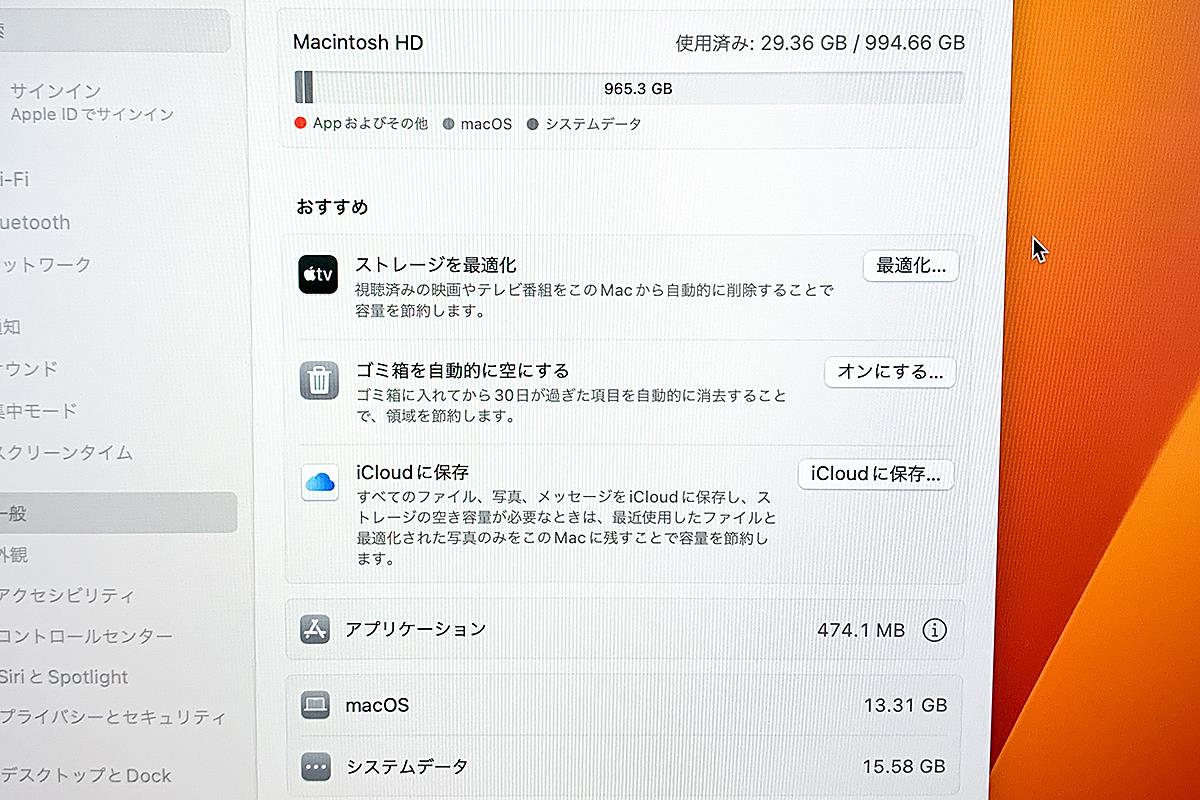Image resolution: width=1200 pixels, height=800 pixels.
Task: Select 一般 in the sidebar
Action: click(118, 512)
